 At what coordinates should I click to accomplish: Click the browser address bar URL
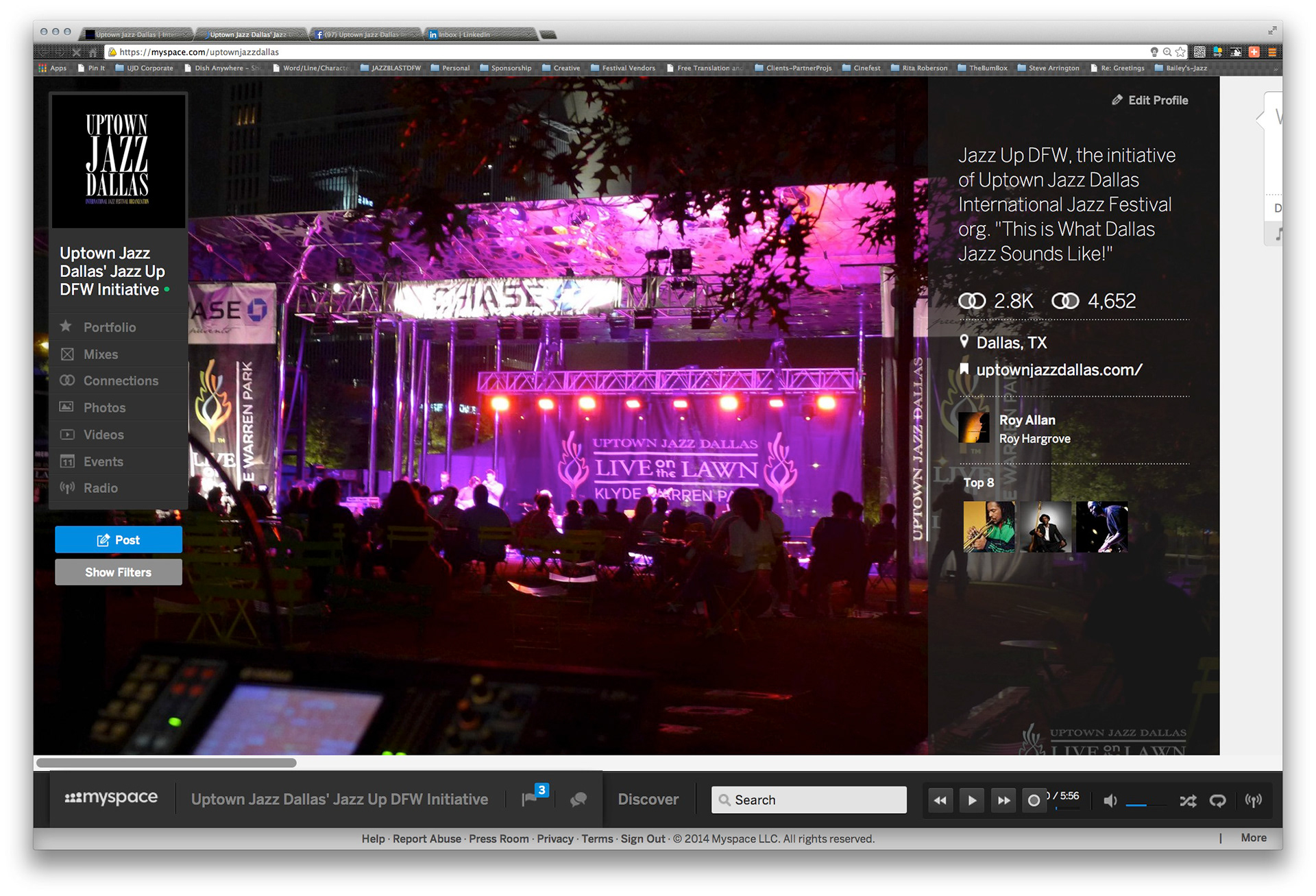click(199, 52)
